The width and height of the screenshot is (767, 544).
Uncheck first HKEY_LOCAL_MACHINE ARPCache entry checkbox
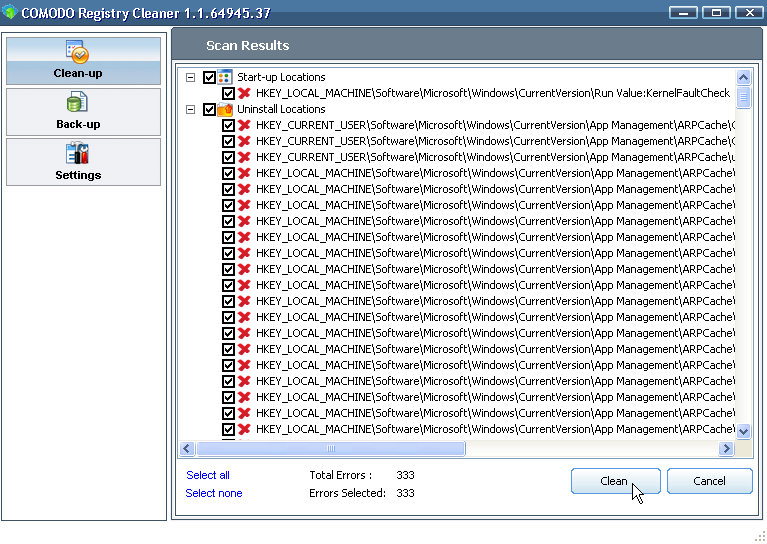228,173
